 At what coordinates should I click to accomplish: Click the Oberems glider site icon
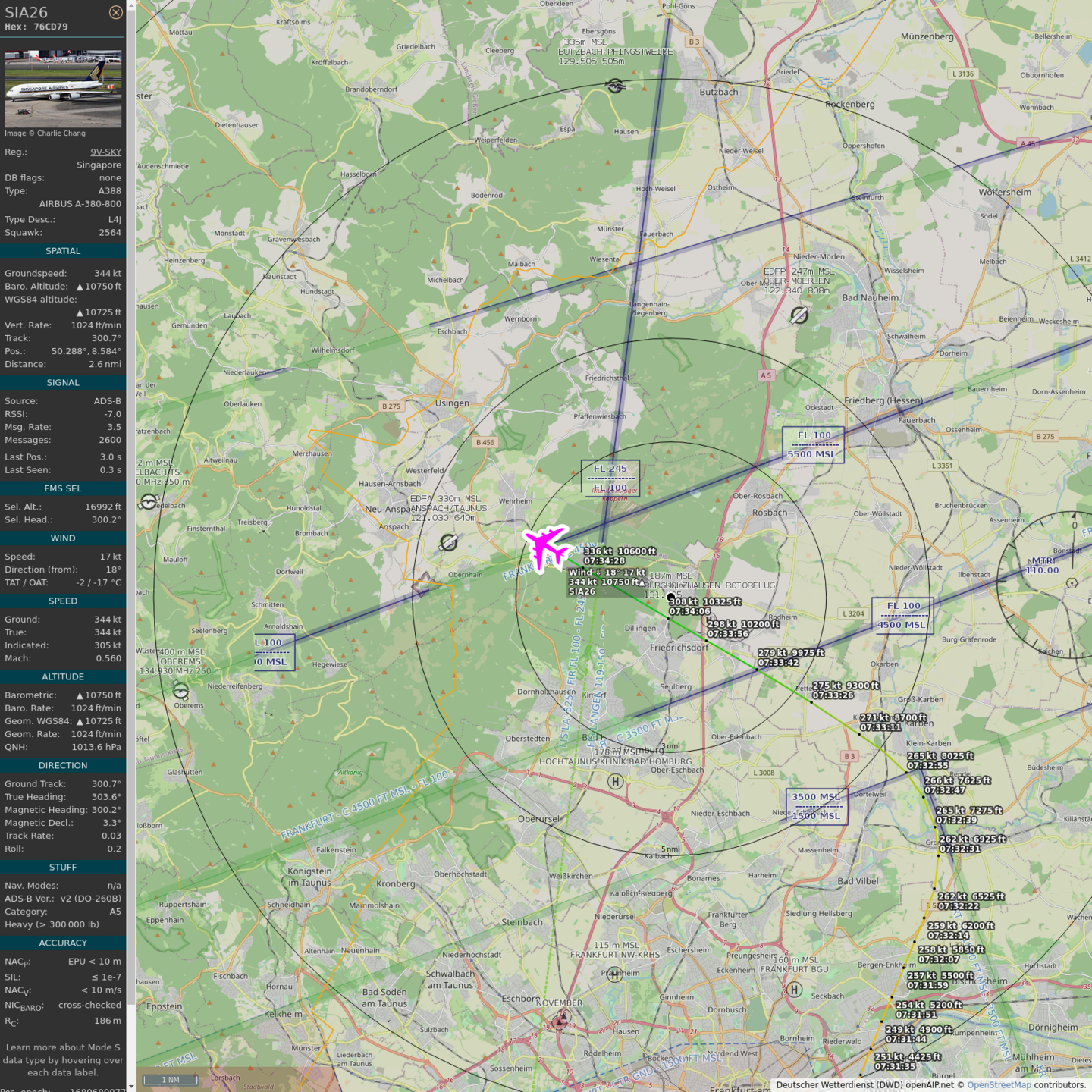pos(180,690)
